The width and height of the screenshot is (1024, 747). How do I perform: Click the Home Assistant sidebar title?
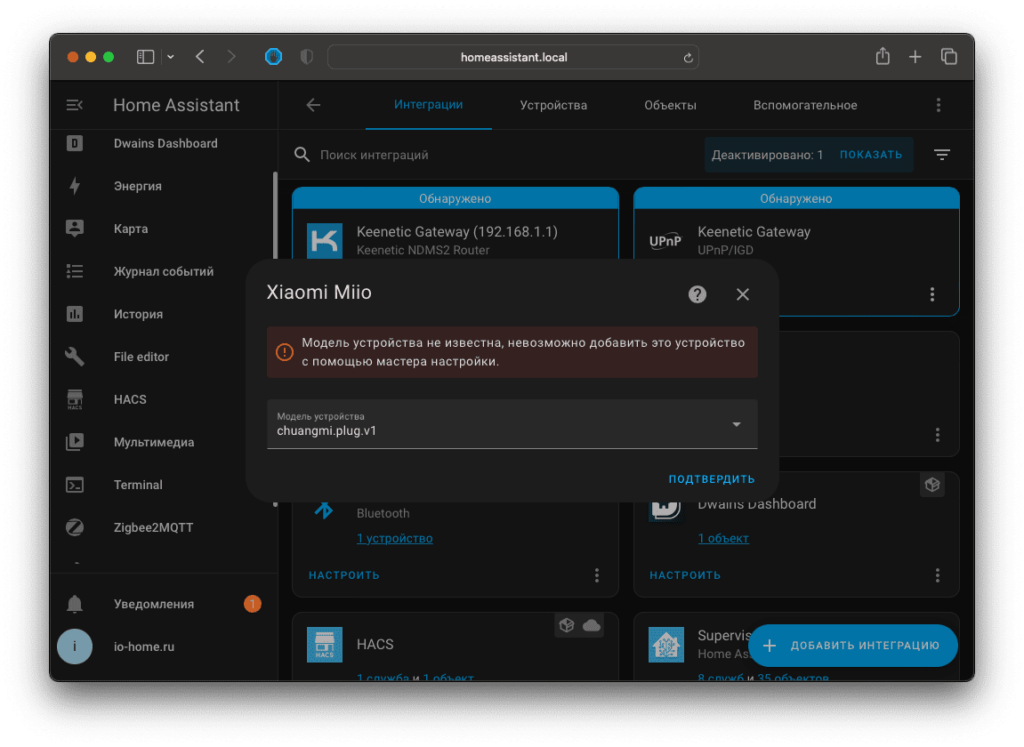[x=176, y=105]
